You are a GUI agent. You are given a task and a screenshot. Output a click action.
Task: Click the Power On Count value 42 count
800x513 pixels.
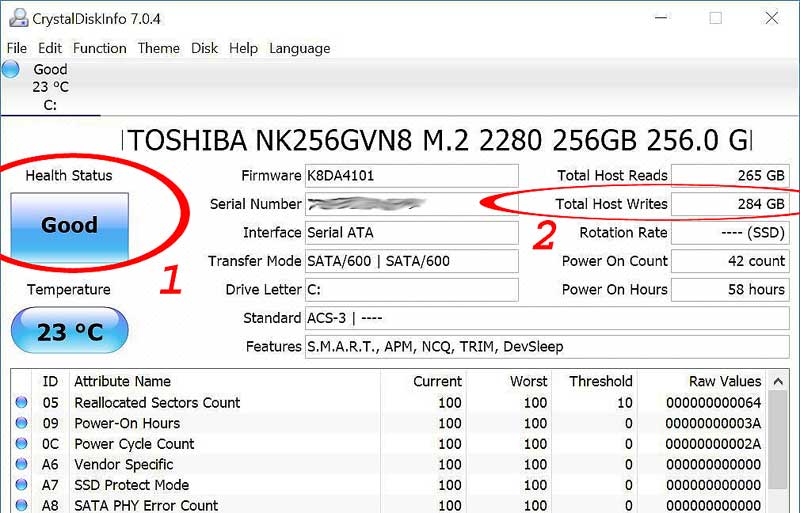coord(730,261)
